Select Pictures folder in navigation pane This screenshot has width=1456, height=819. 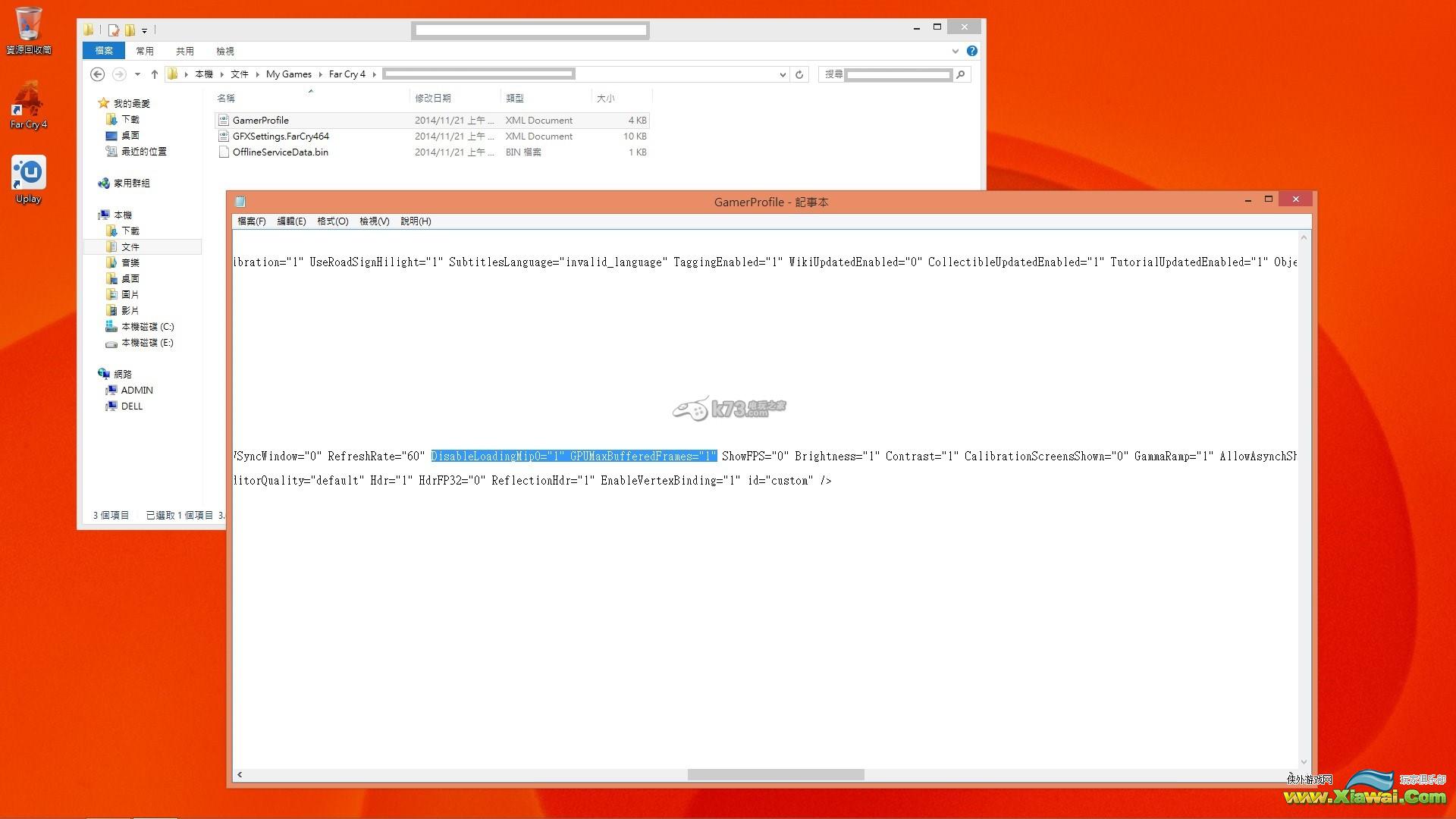[x=122, y=294]
